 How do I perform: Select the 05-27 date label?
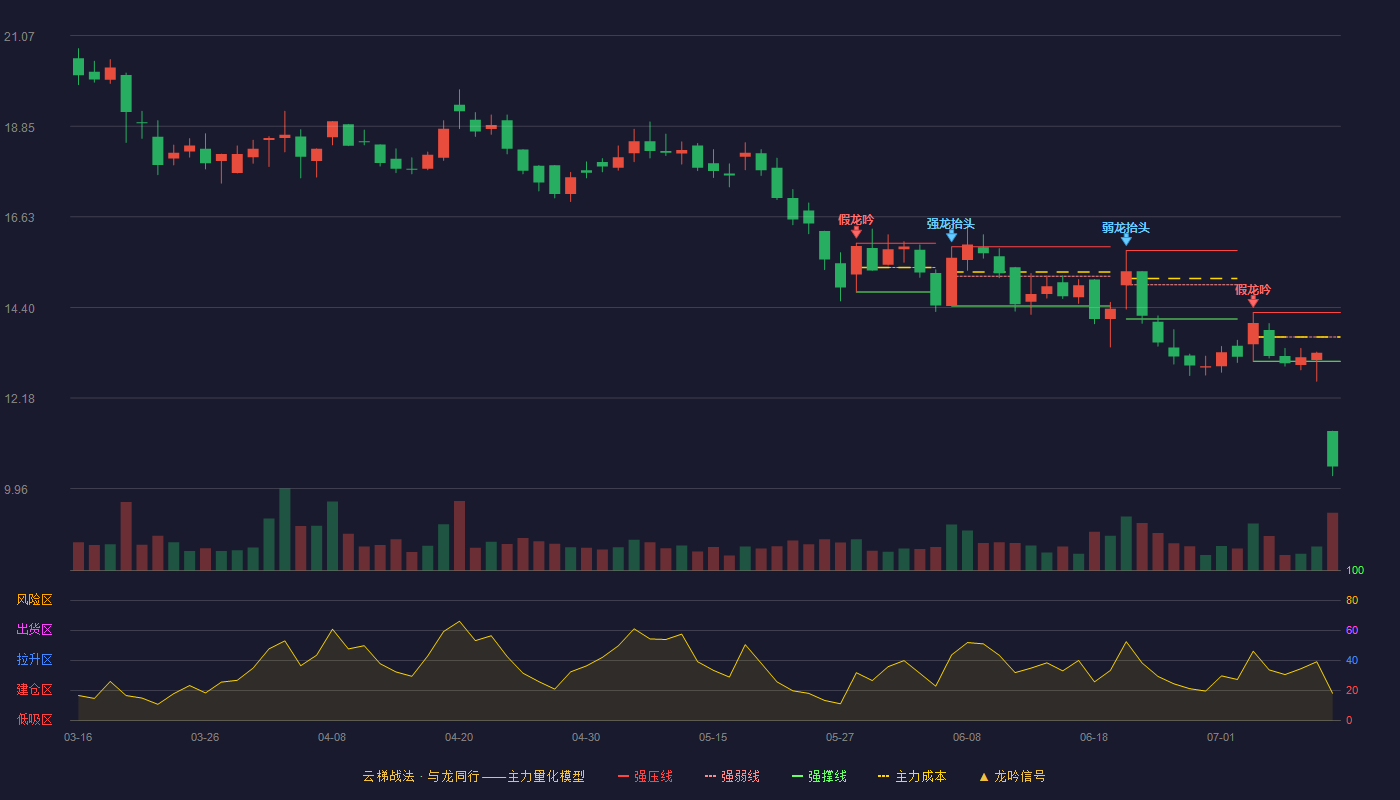[x=840, y=737]
